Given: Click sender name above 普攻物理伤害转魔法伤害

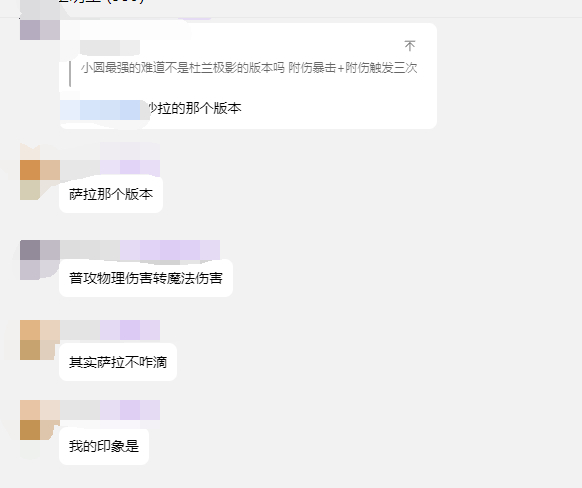Looking at the screenshot, I should click(x=90, y=250).
